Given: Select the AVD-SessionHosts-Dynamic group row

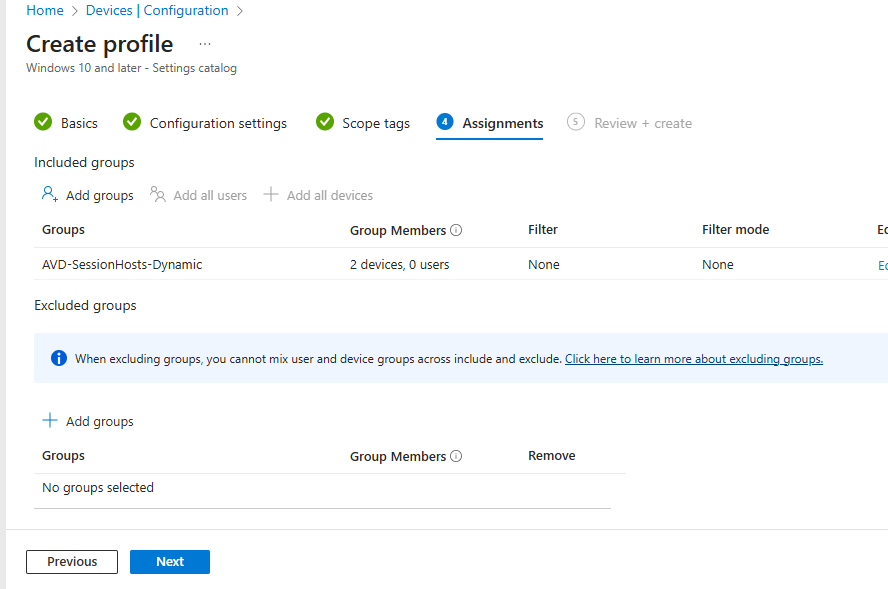Looking at the screenshot, I should 122,265.
